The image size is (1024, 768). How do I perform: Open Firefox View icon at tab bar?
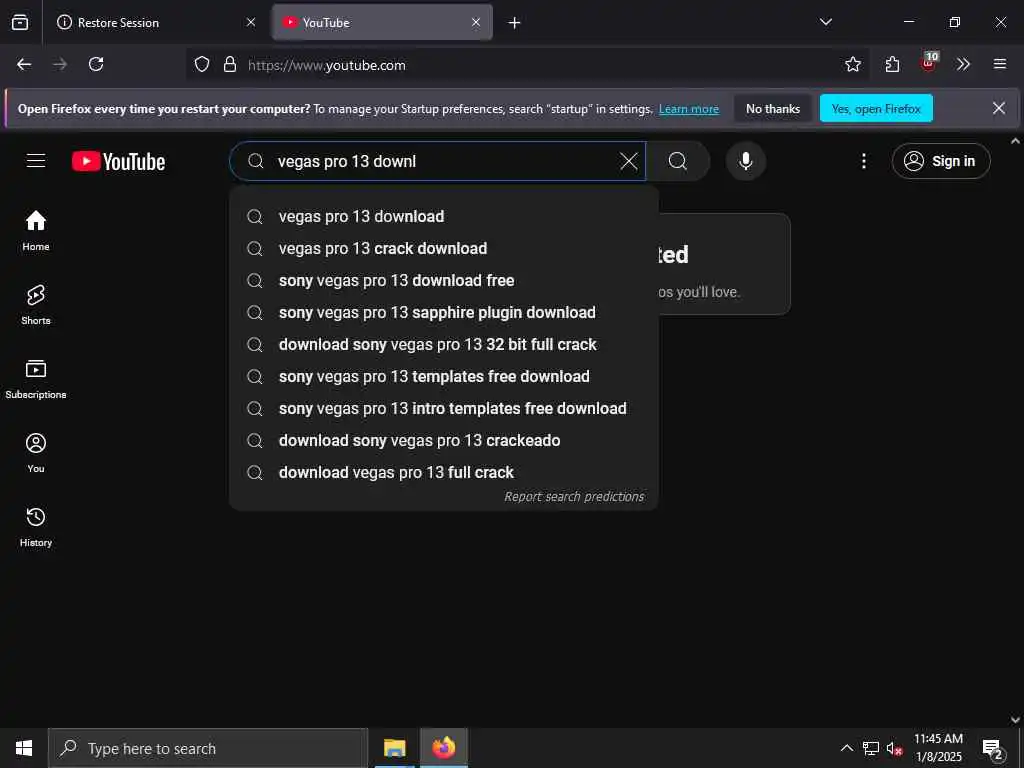[x=20, y=22]
